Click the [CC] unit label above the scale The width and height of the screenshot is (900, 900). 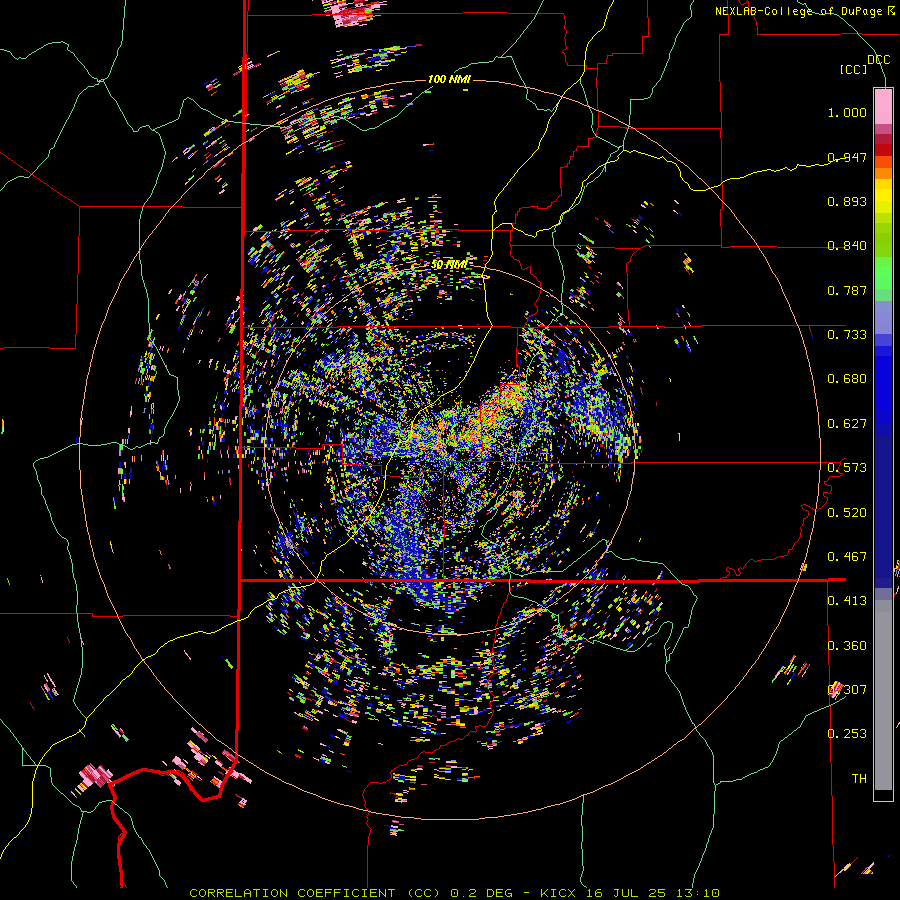854,69
